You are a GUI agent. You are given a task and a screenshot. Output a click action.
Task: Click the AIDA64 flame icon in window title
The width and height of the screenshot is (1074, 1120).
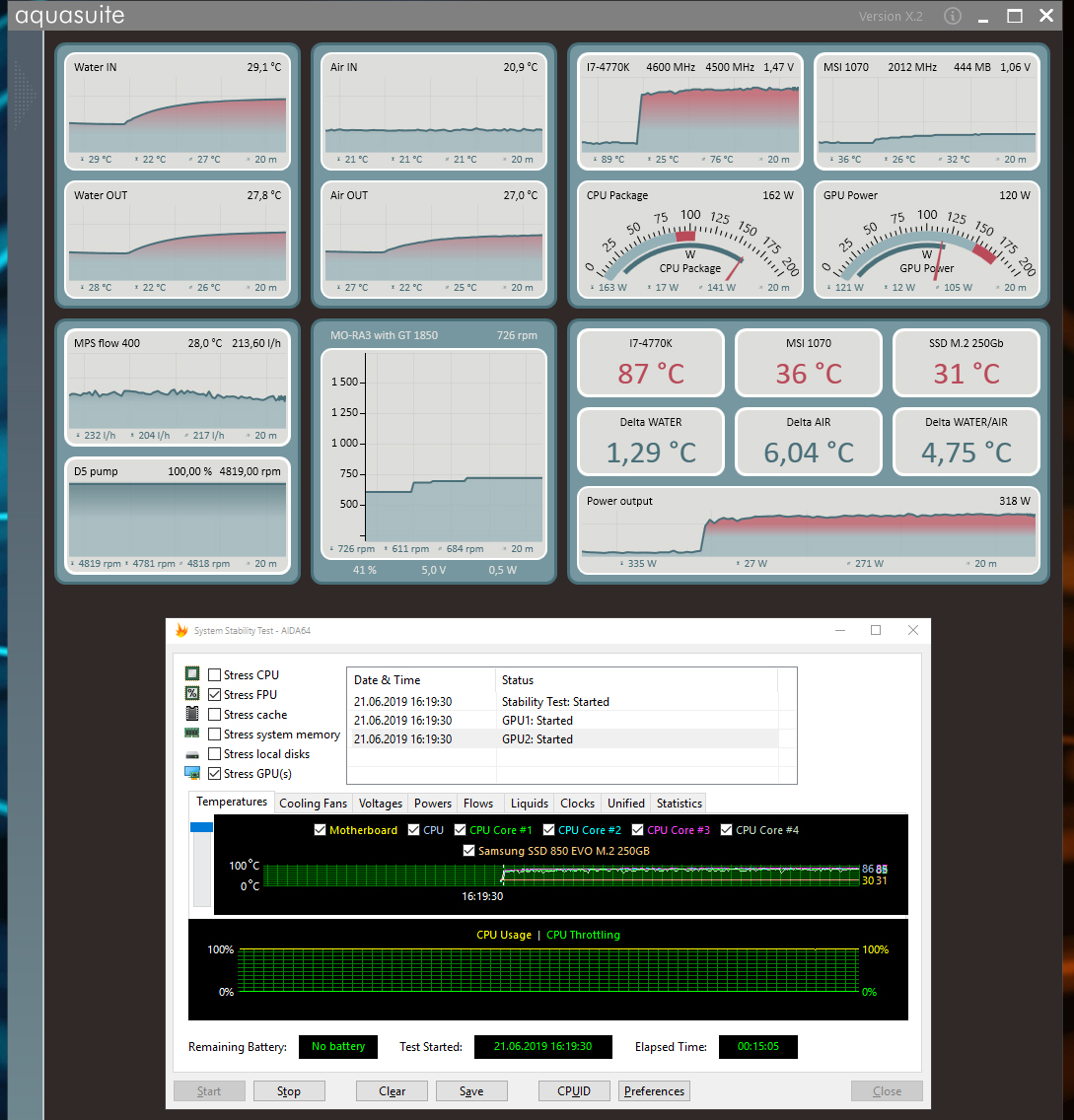(181, 630)
